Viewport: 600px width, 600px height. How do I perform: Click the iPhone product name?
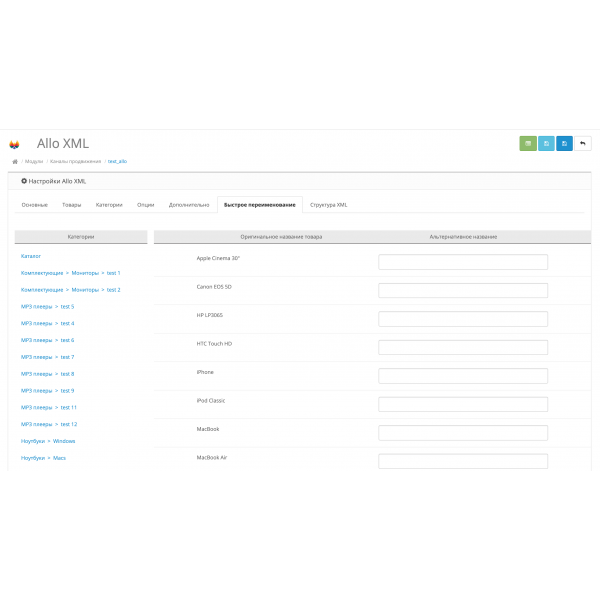pos(205,372)
